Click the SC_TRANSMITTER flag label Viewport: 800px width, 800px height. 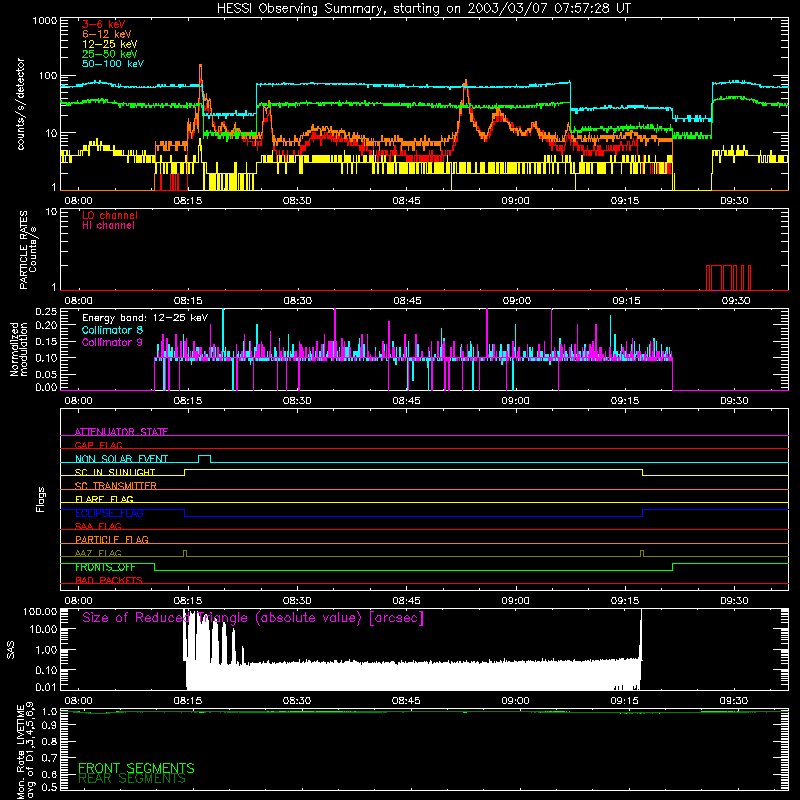pos(116,486)
